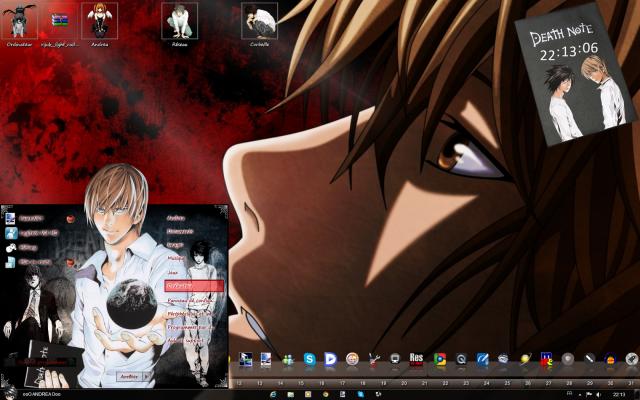Viewport: 640px width, 400px height.
Task: Open the Andrea user folder desktop icon
Action: pyautogui.click(x=100, y=24)
